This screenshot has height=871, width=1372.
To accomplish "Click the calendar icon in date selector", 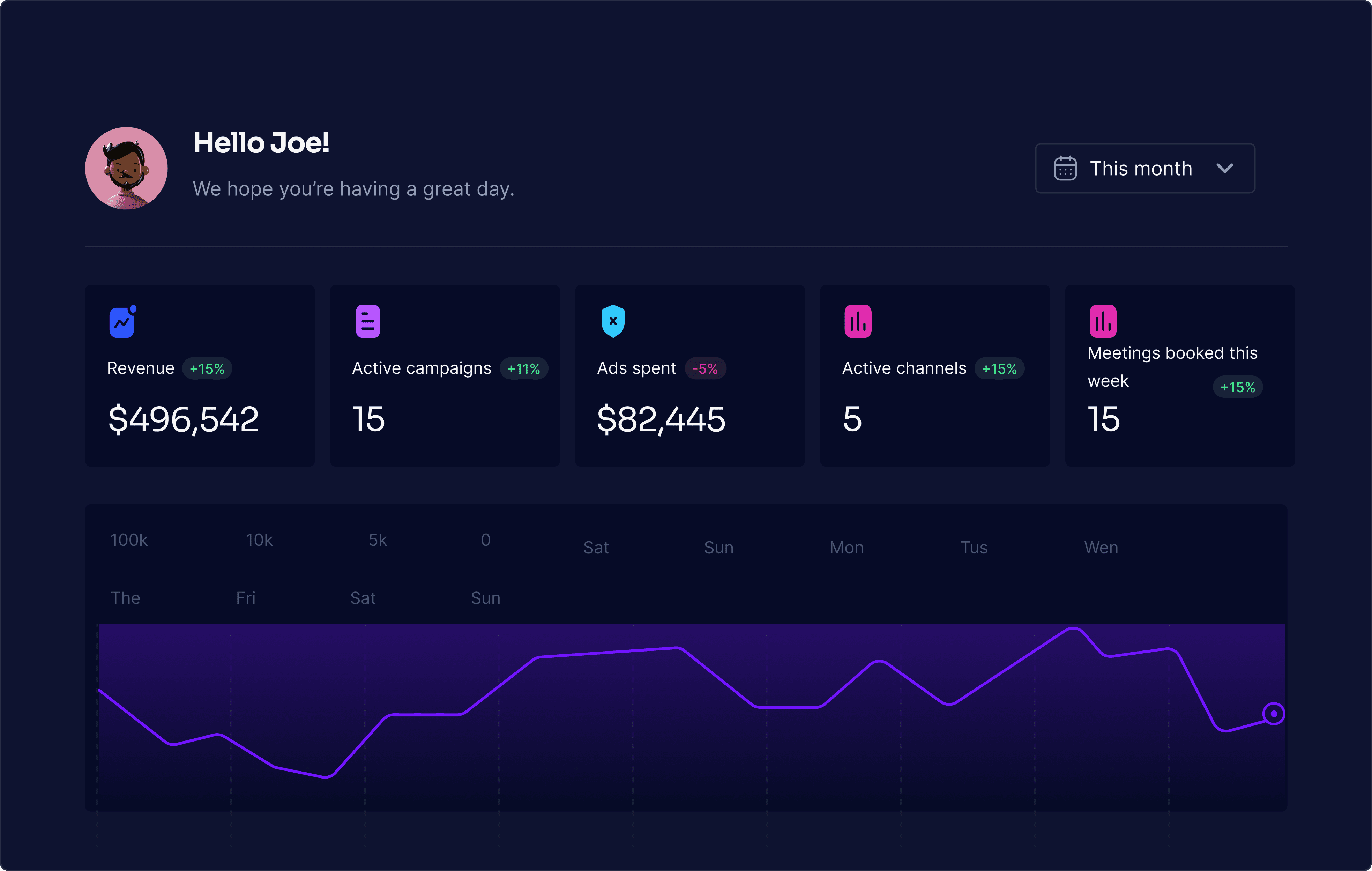I will [x=1065, y=168].
